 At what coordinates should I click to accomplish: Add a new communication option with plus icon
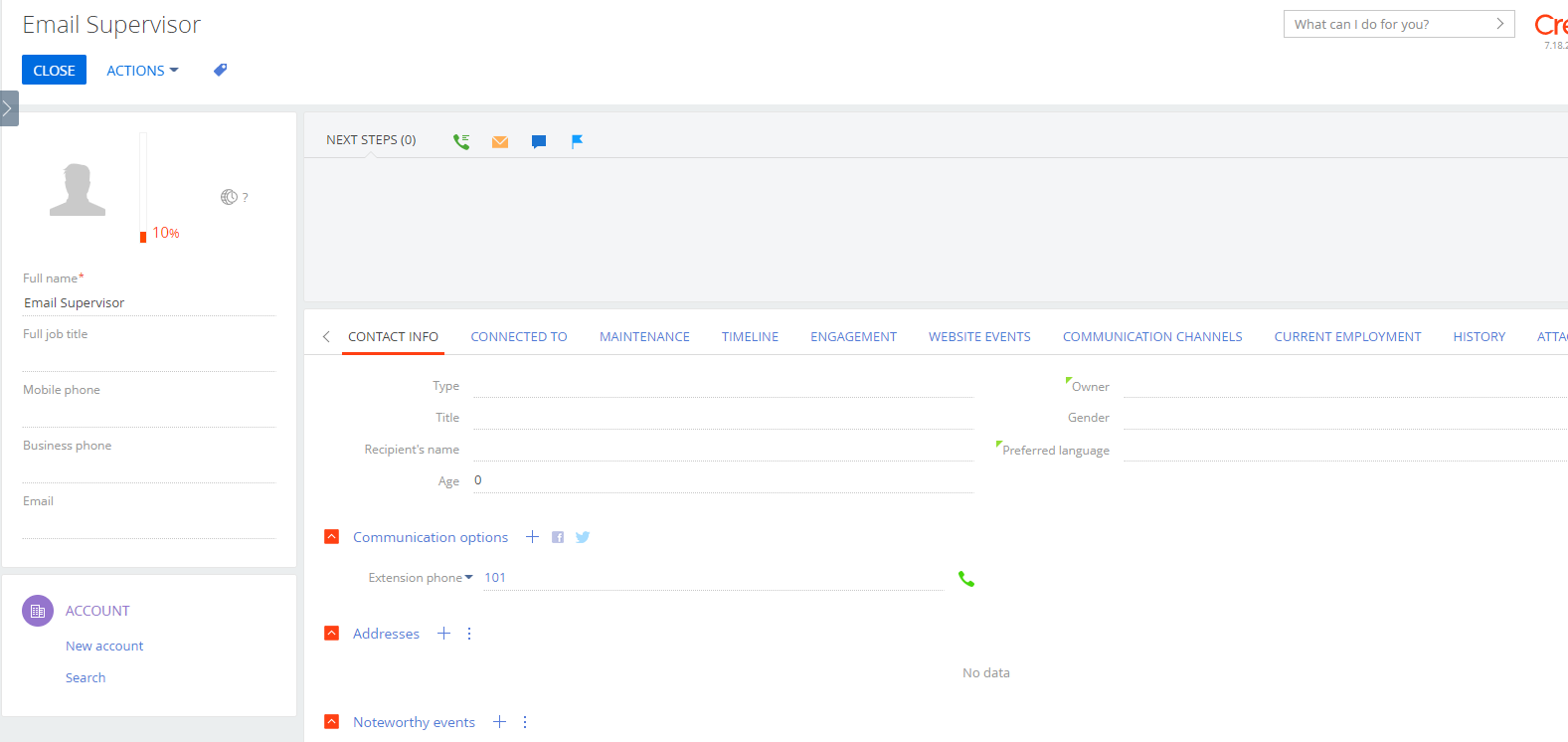pos(532,537)
